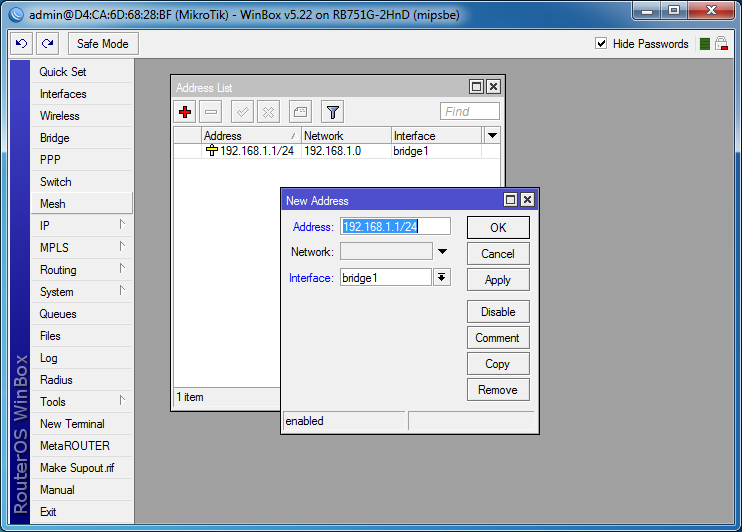Click the comment icon in Address List toolbar
This screenshot has height=532, width=742.
point(300,112)
